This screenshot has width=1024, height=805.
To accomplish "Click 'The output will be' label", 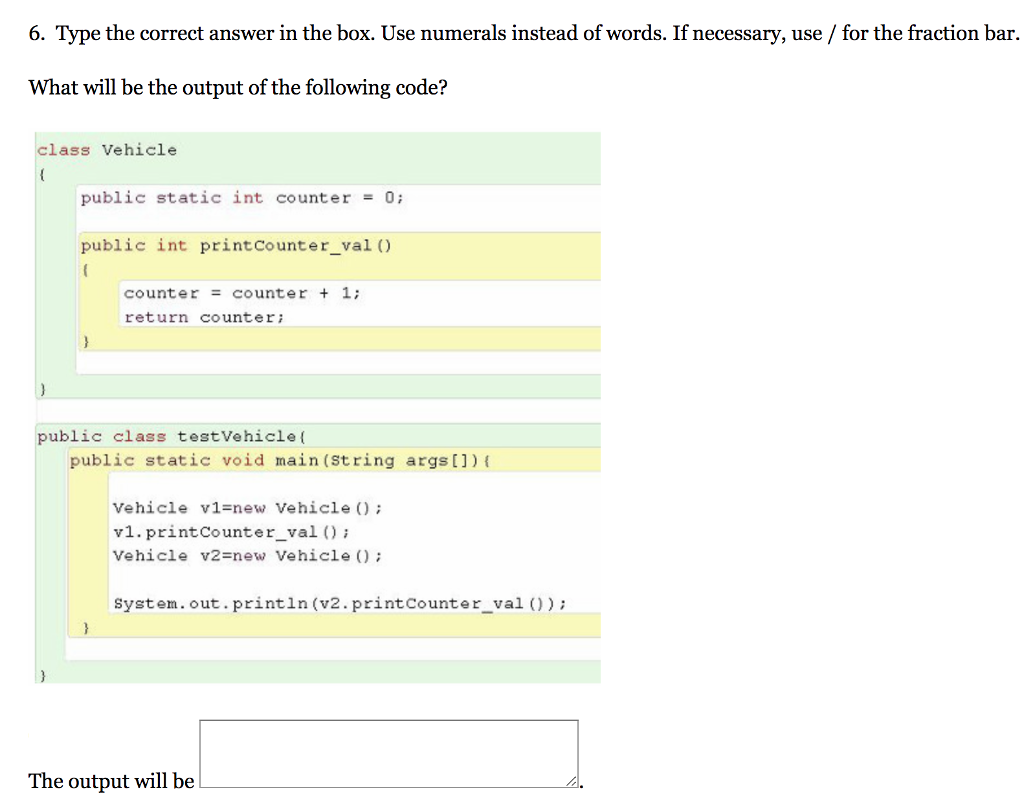I will click(111, 780).
